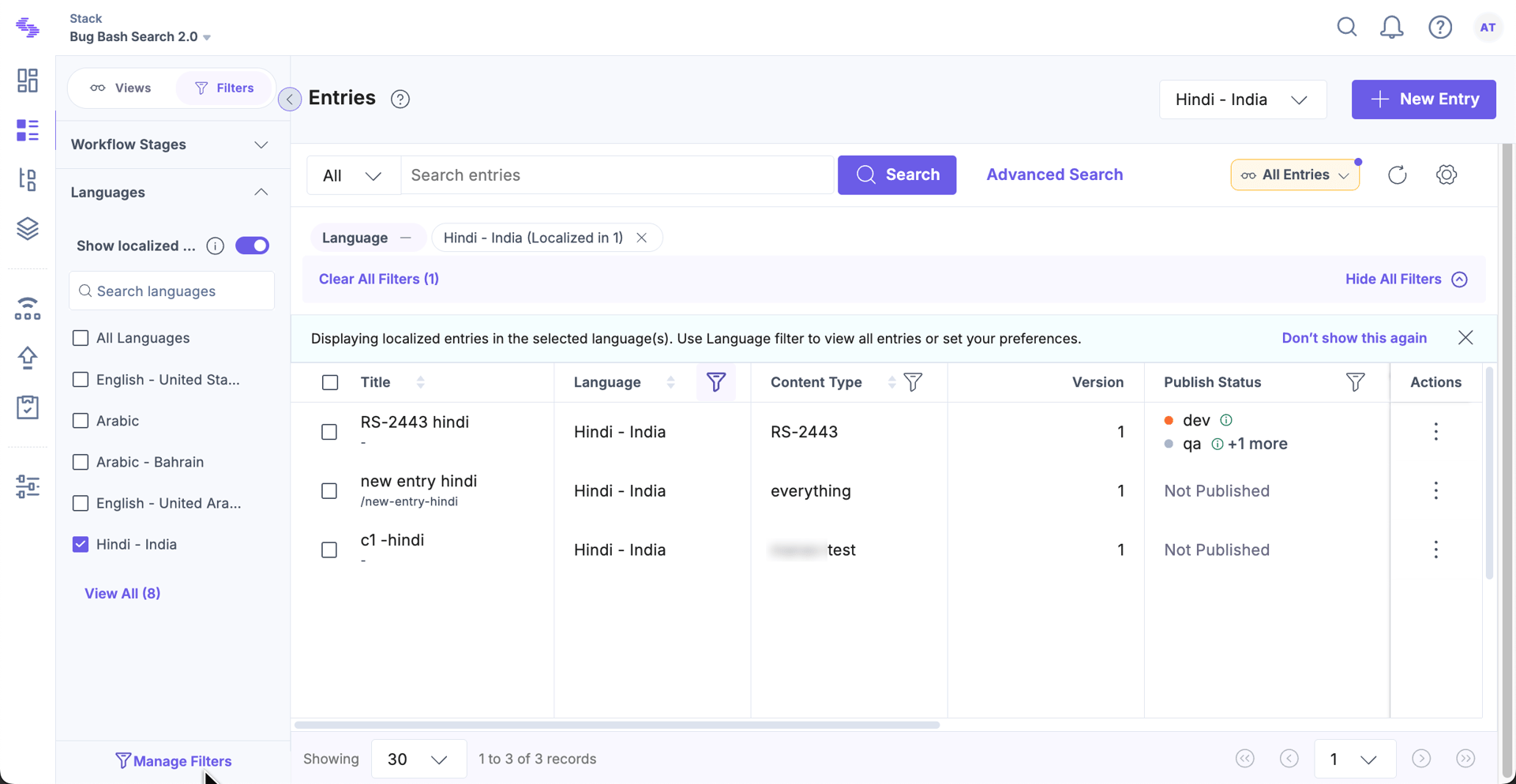This screenshot has height=784, width=1516.
Task: Switch to the Filters tab
Action: pos(224,88)
